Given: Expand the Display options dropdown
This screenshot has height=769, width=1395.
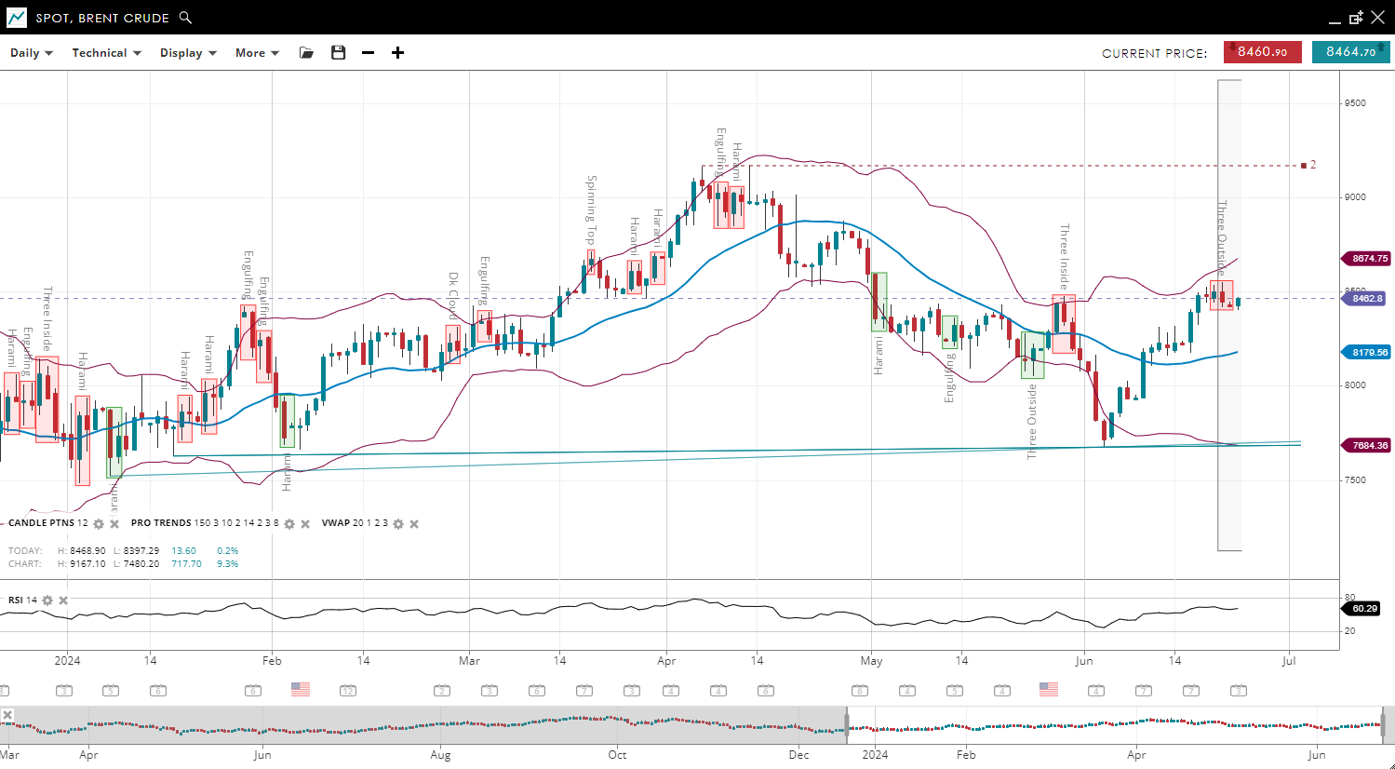Looking at the screenshot, I should point(188,53).
